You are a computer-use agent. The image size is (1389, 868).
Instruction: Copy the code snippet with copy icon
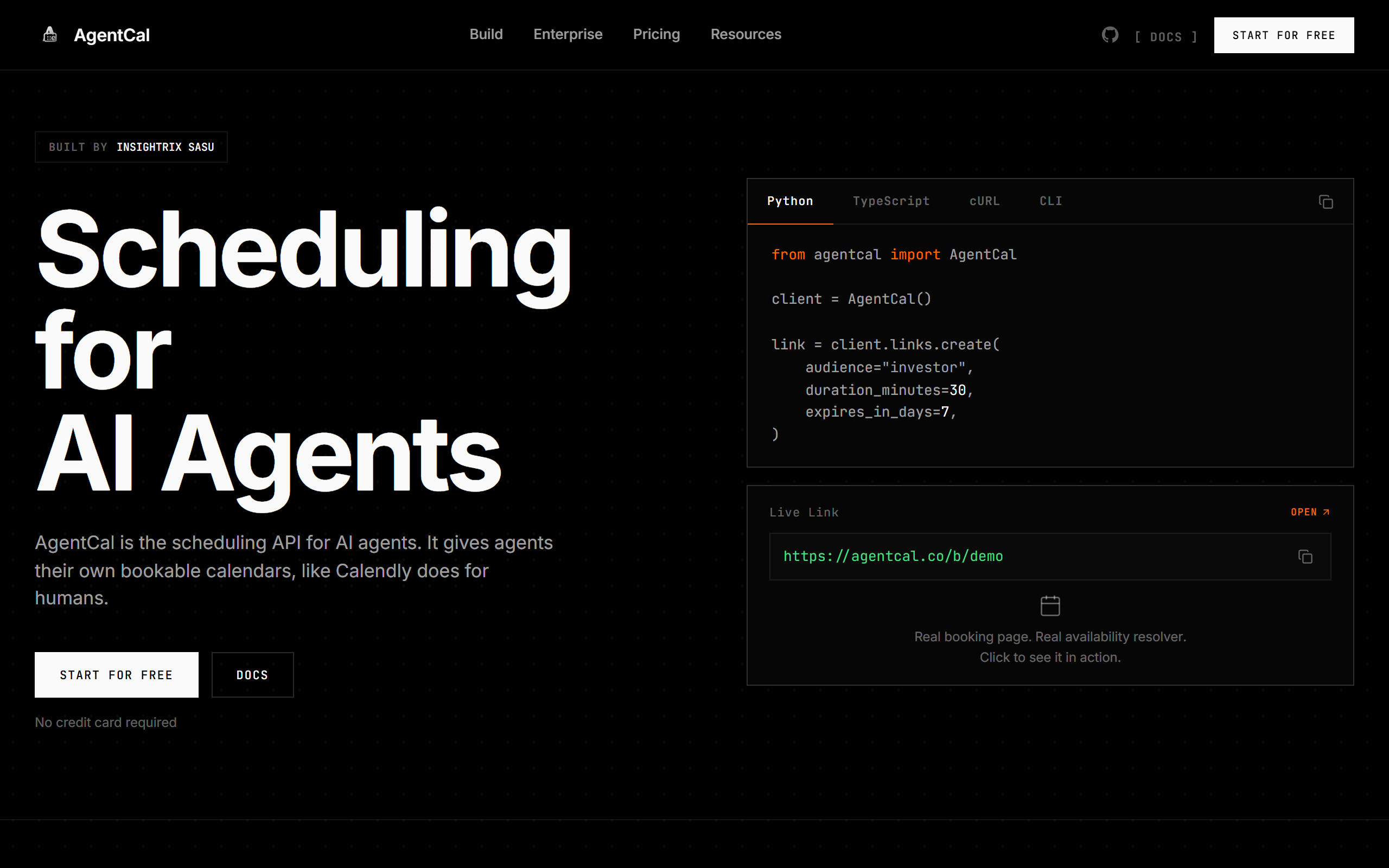pos(1326,201)
